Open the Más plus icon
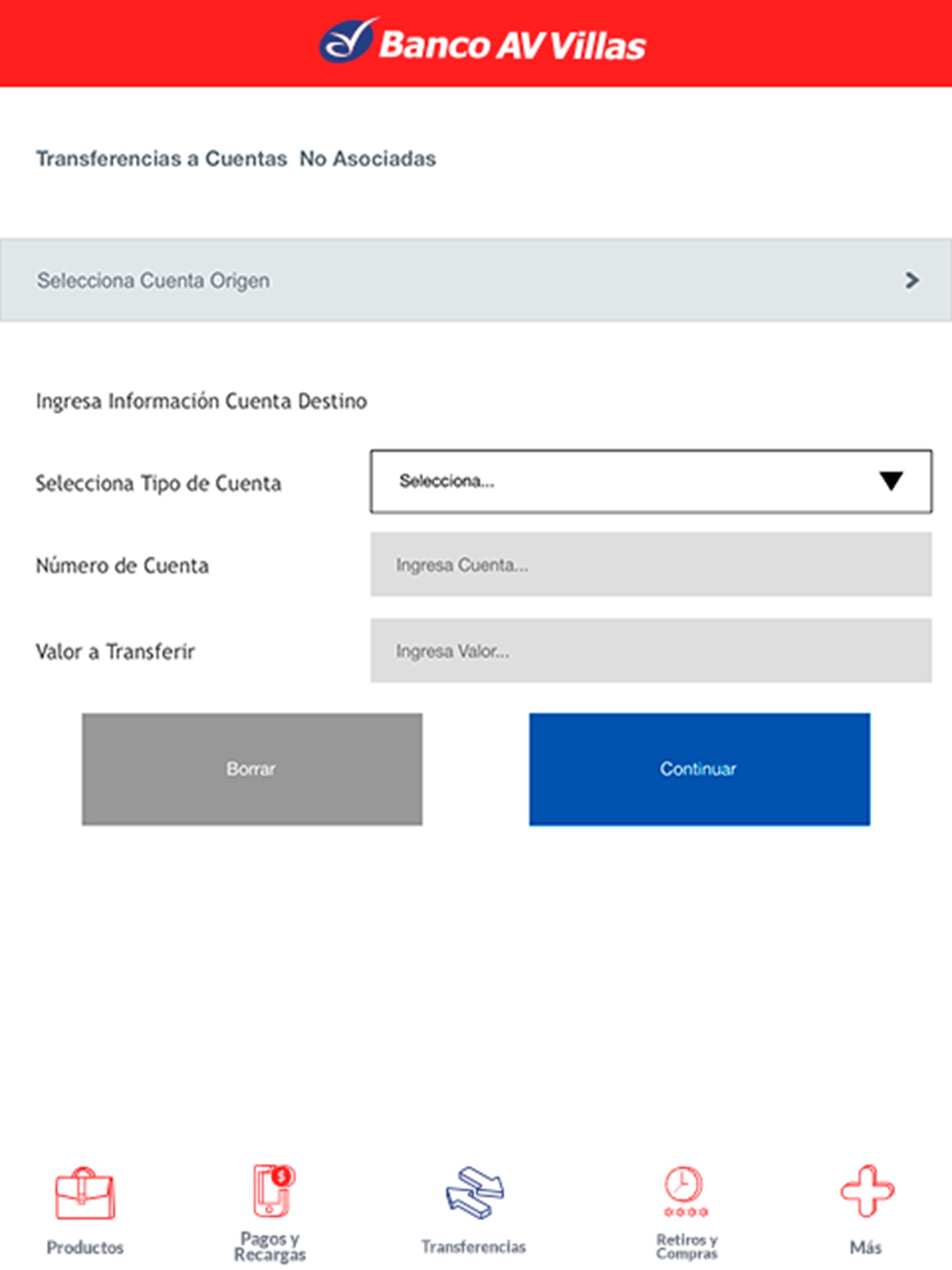Screen dimensions: 952x1270 867,1191
